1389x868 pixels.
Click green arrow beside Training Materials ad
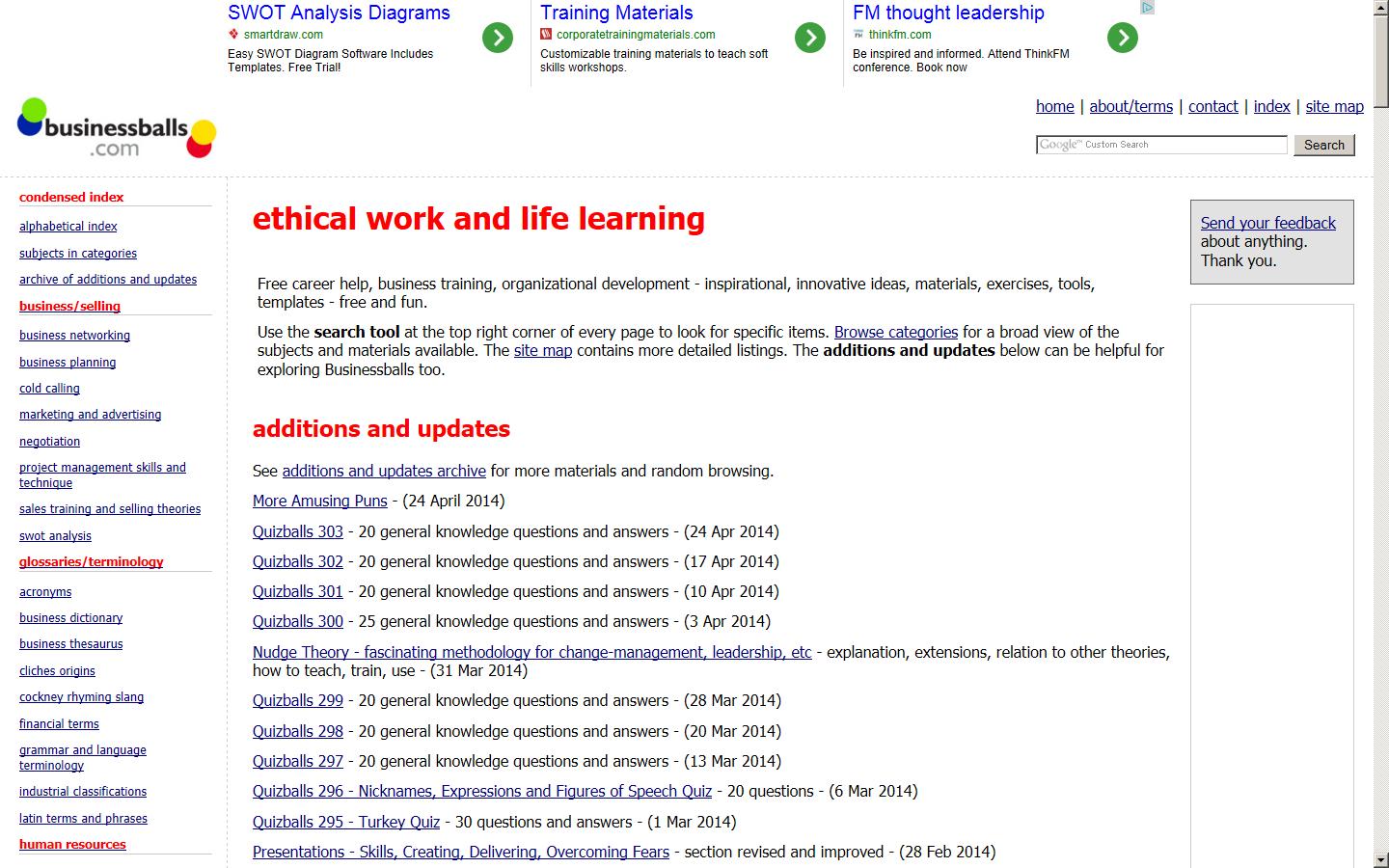coord(810,38)
